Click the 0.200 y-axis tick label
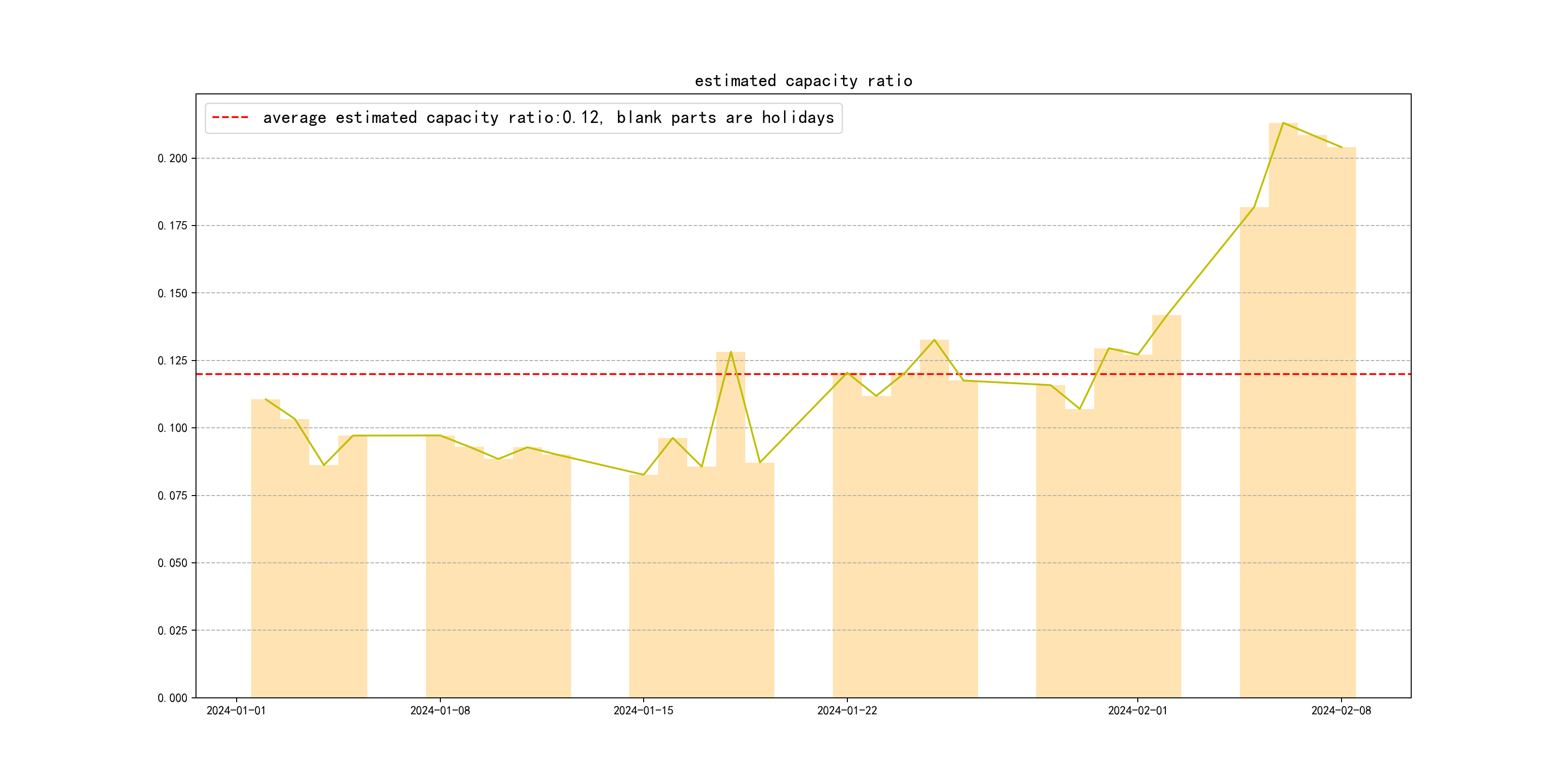 (172, 158)
